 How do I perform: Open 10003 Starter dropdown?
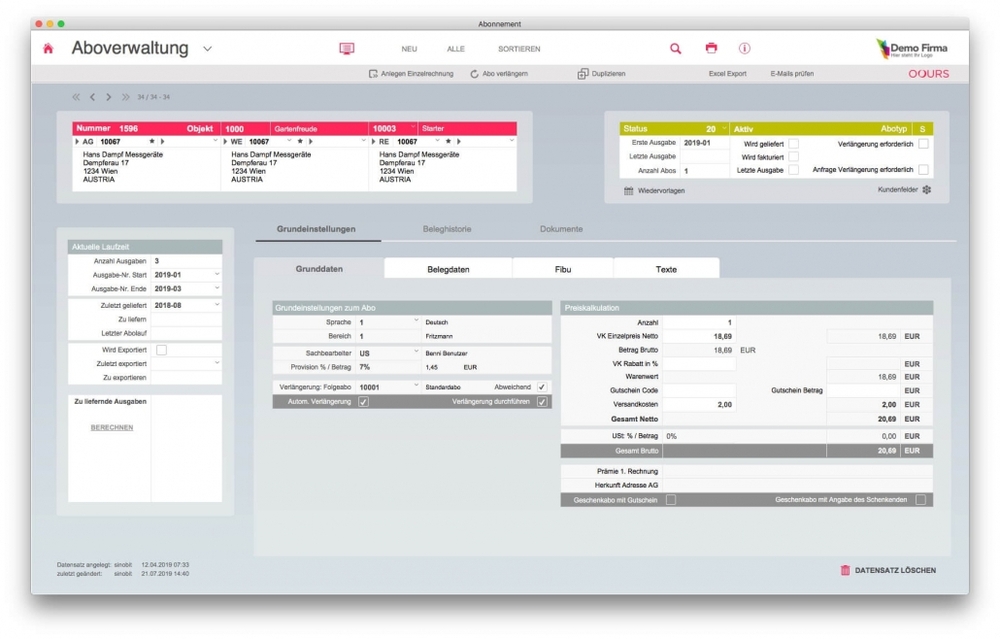point(413,128)
